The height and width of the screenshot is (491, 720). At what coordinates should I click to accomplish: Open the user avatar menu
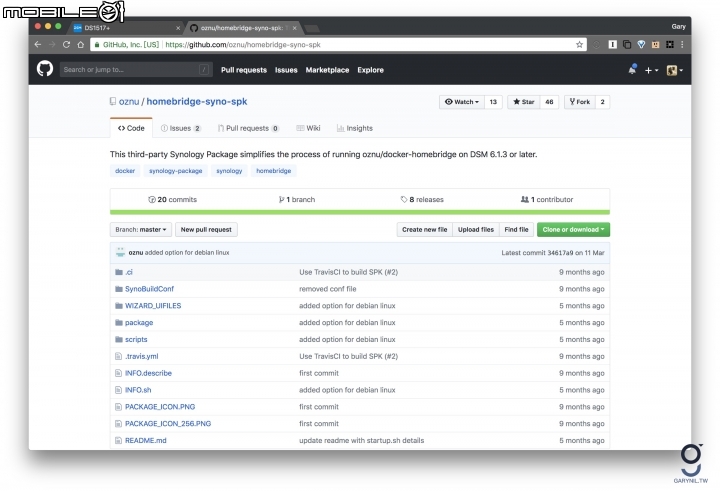pyautogui.click(x=675, y=70)
